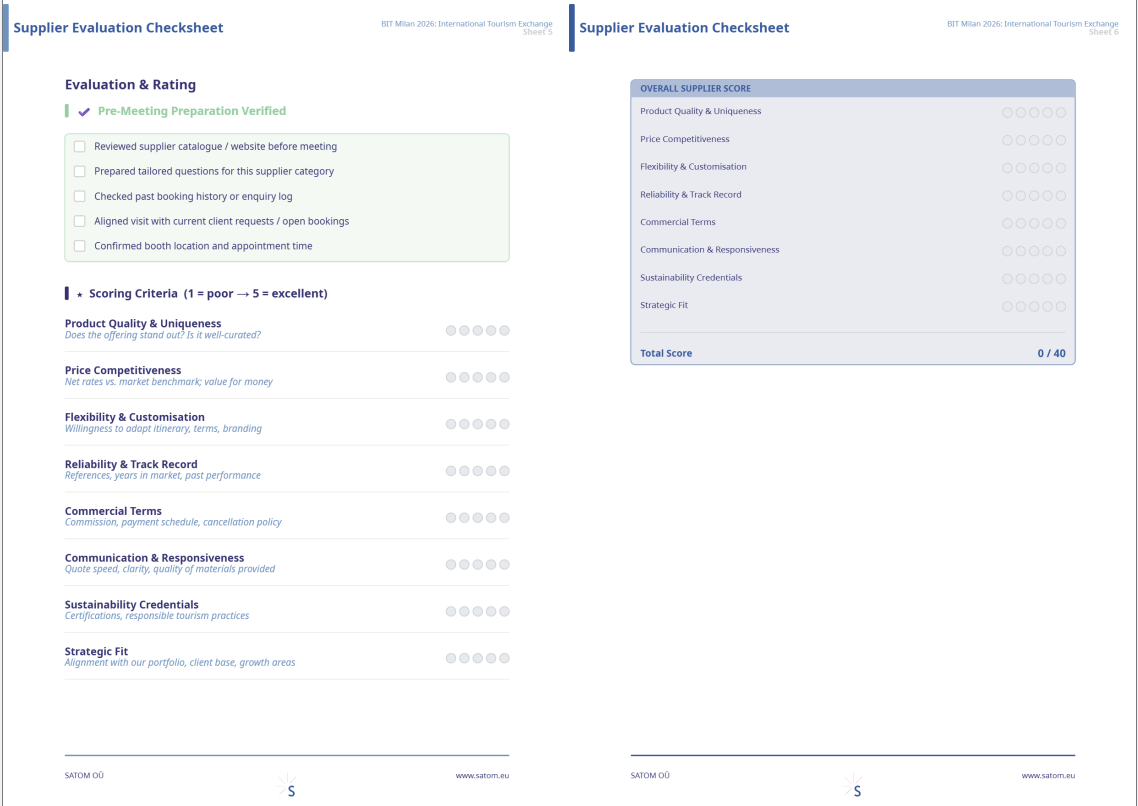1138x806 pixels.
Task: Open www.satom.eu link on Sheet 6 page
Action: [1048, 776]
